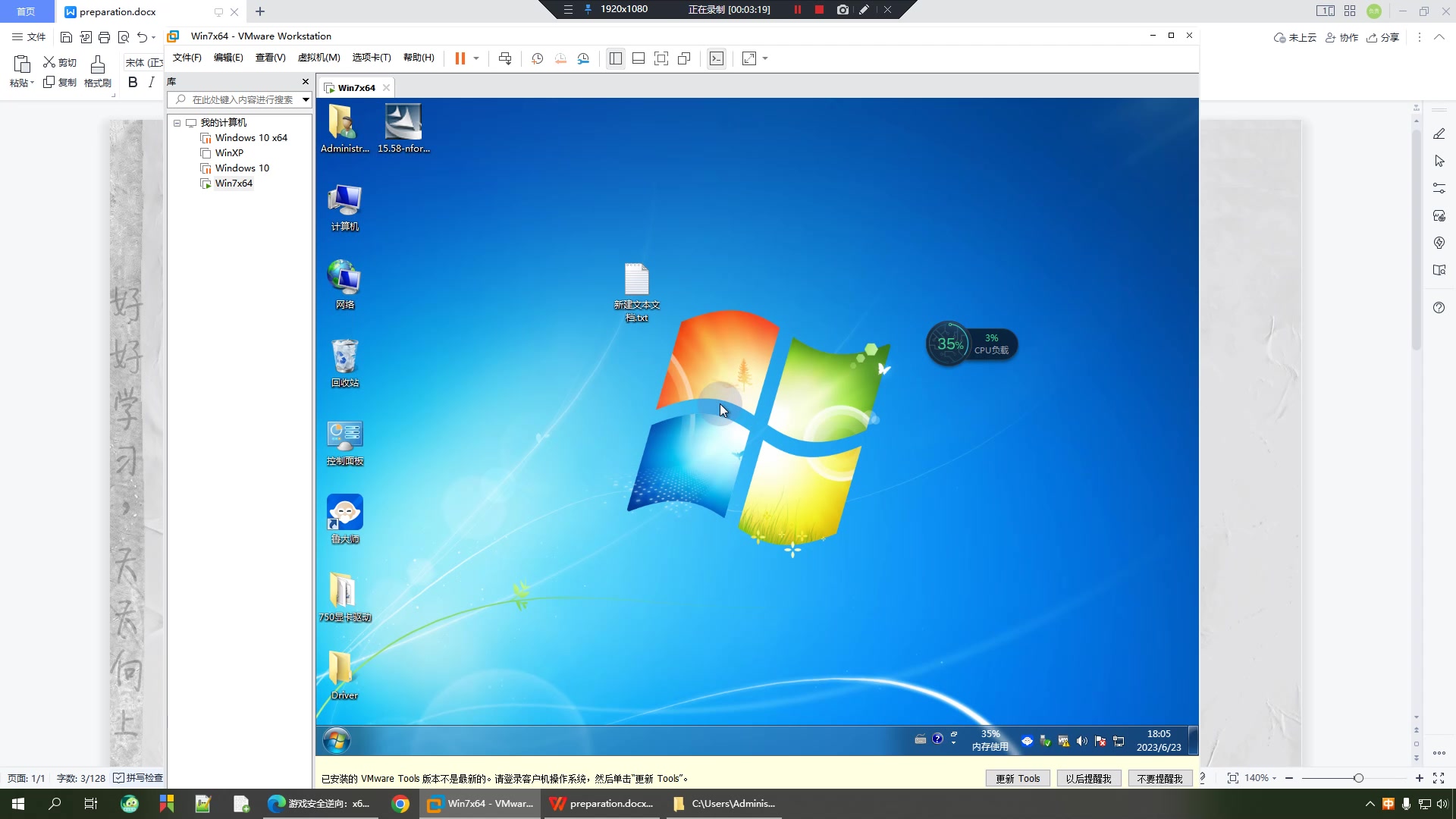Open the 帮助(H) menu

[x=419, y=58]
